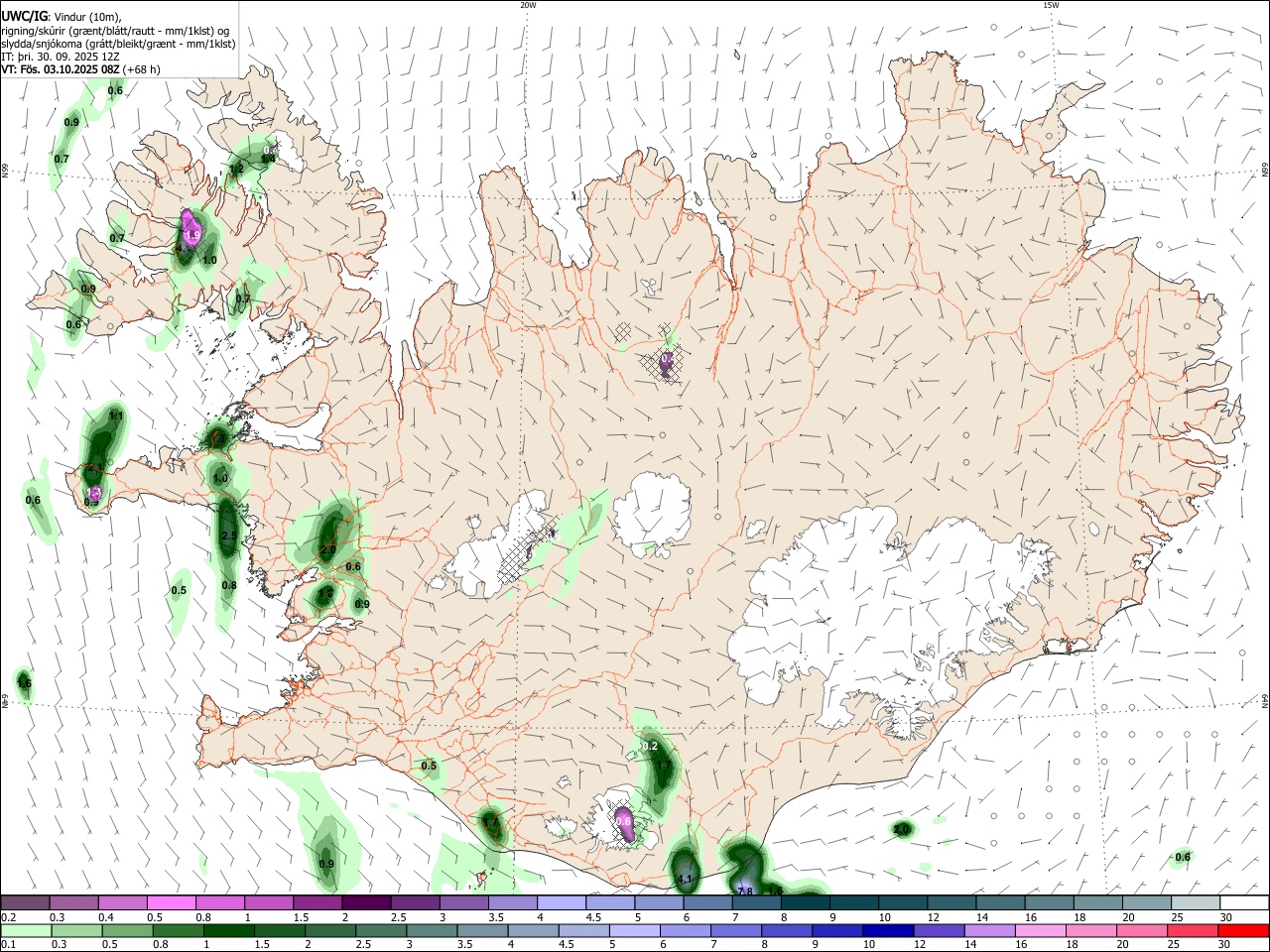Image resolution: width=1270 pixels, height=952 pixels.
Task: Click the UWC/IG title text
Action: click(x=23, y=16)
